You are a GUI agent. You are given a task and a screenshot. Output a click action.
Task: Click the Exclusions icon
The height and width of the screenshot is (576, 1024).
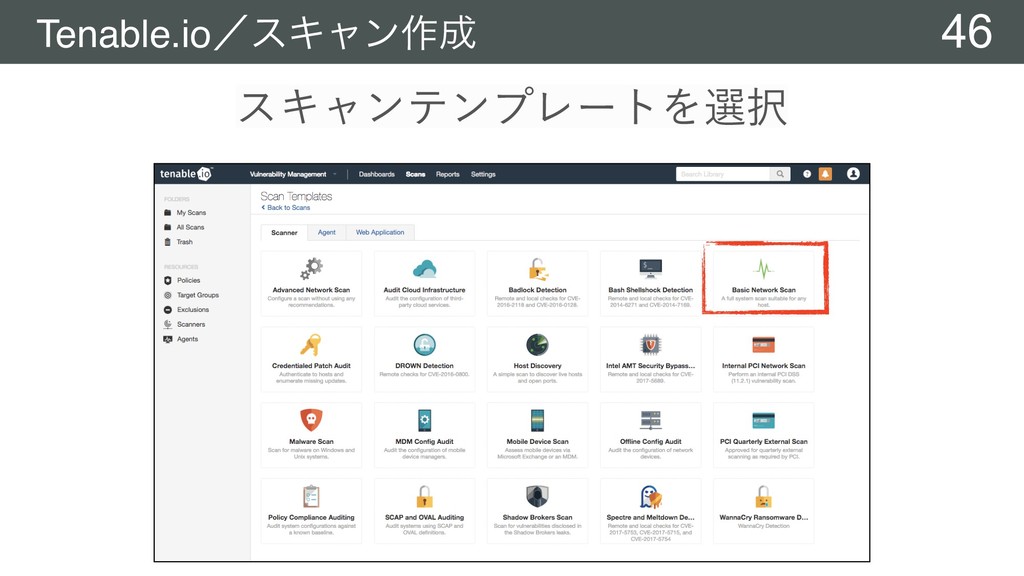tap(168, 310)
